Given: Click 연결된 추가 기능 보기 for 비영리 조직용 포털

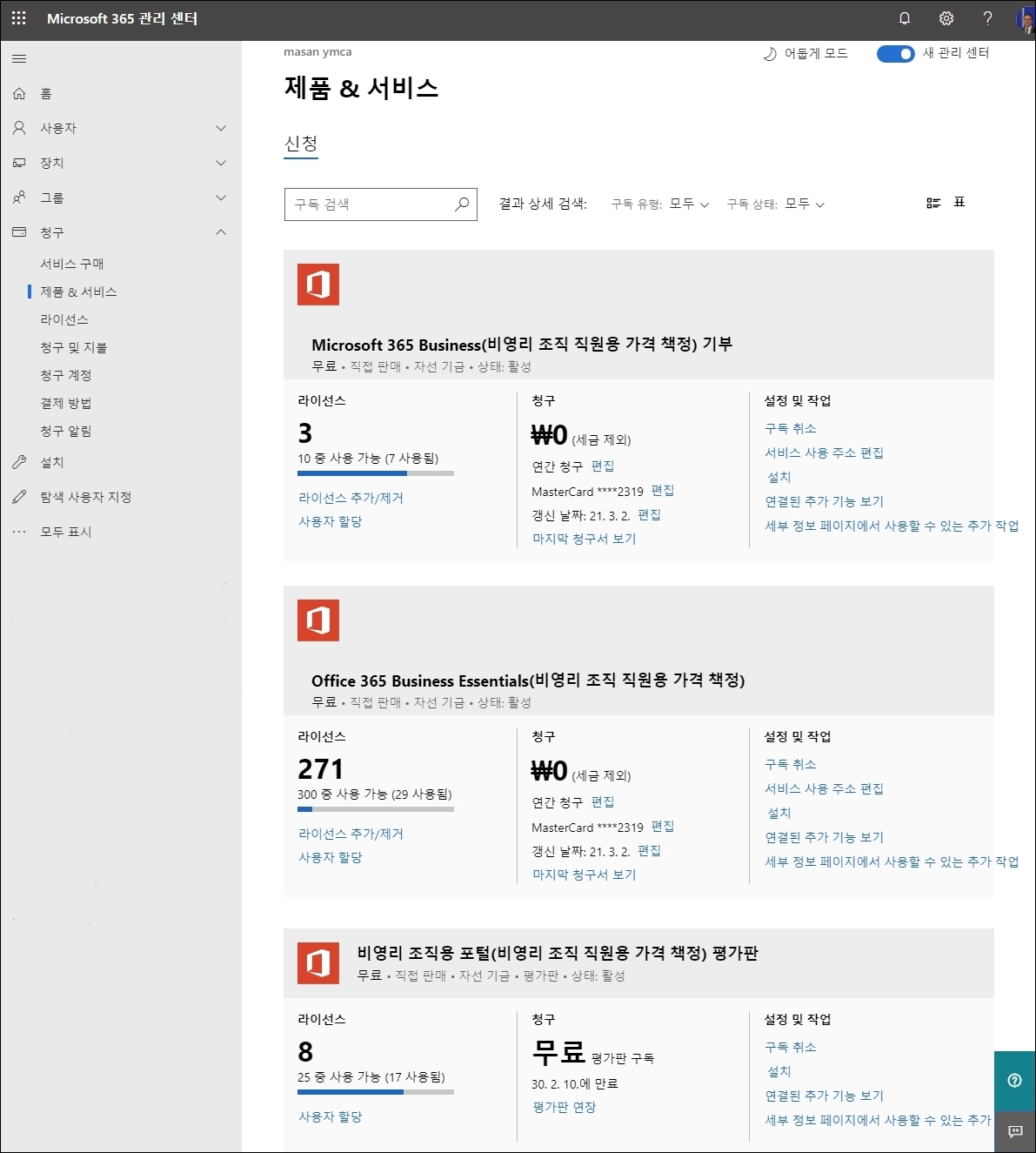Looking at the screenshot, I should click(x=825, y=1096).
